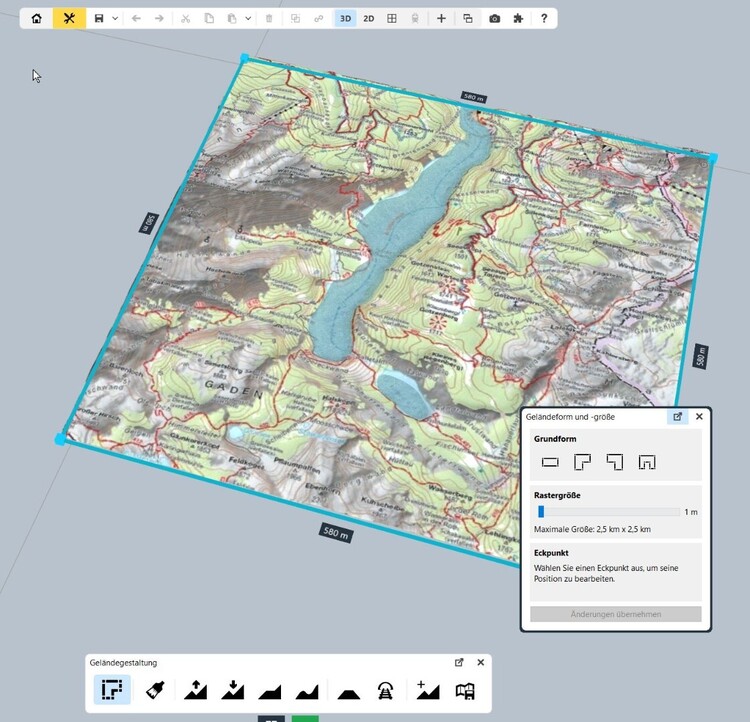Take a screenshot with camera icon
Viewport: 750px width, 722px height.
pos(495,19)
